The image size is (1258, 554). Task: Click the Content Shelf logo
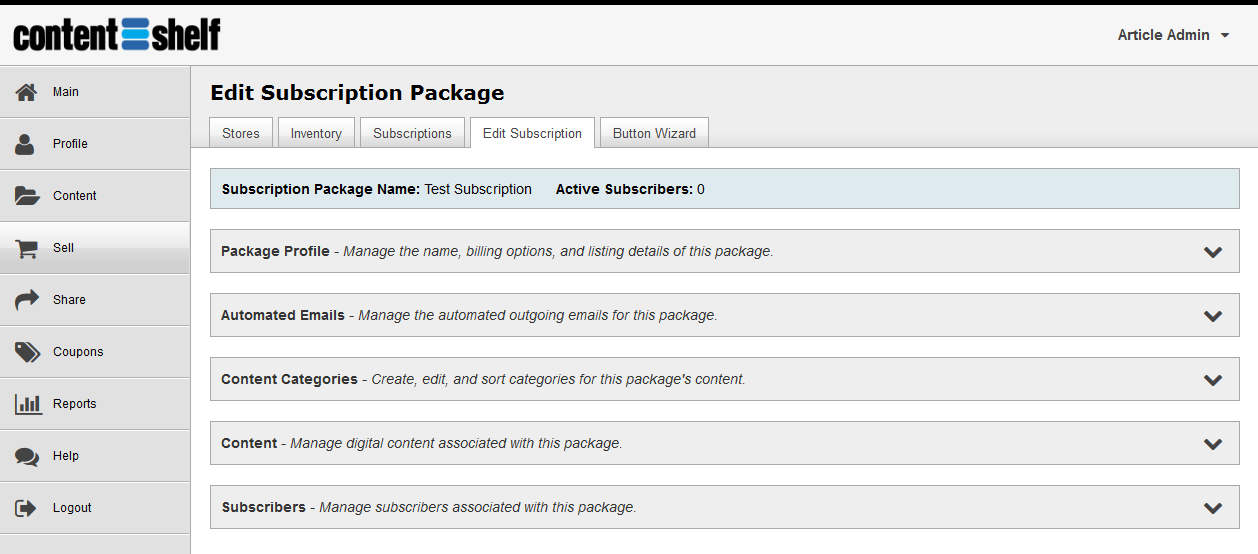[117, 35]
